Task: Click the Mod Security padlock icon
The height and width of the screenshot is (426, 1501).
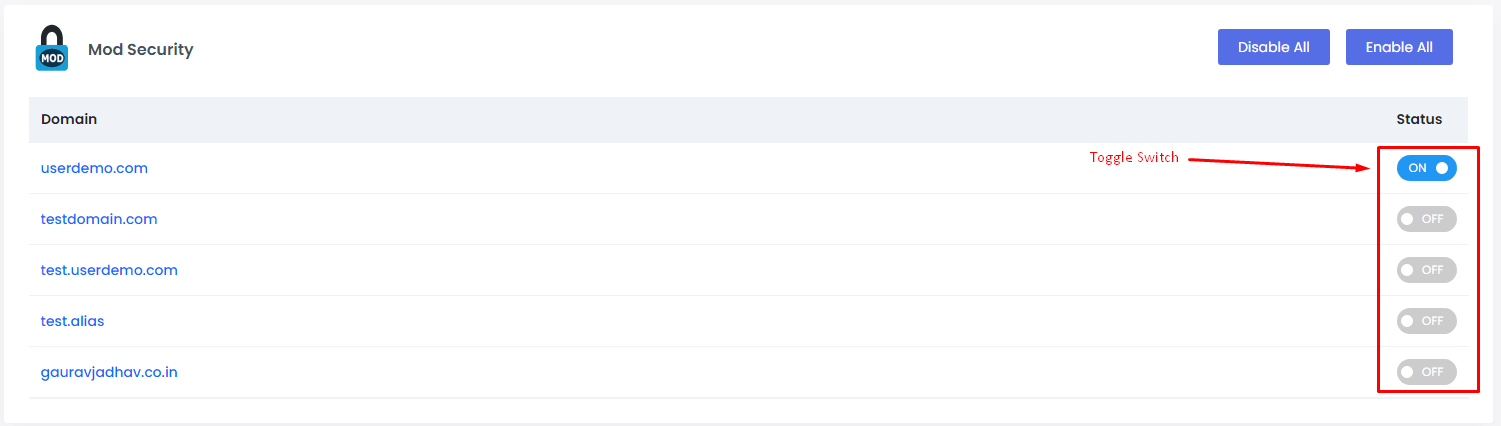Action: click(x=52, y=48)
